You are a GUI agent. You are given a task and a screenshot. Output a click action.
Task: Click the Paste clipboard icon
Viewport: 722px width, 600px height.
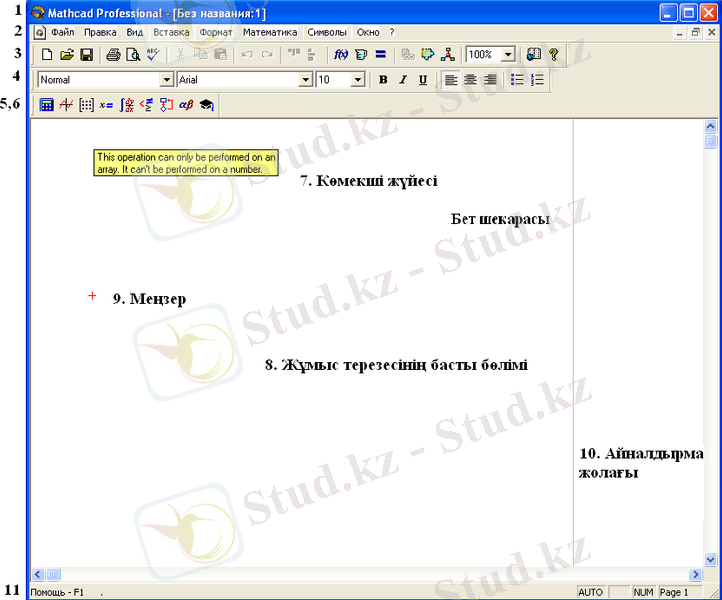[x=221, y=55]
